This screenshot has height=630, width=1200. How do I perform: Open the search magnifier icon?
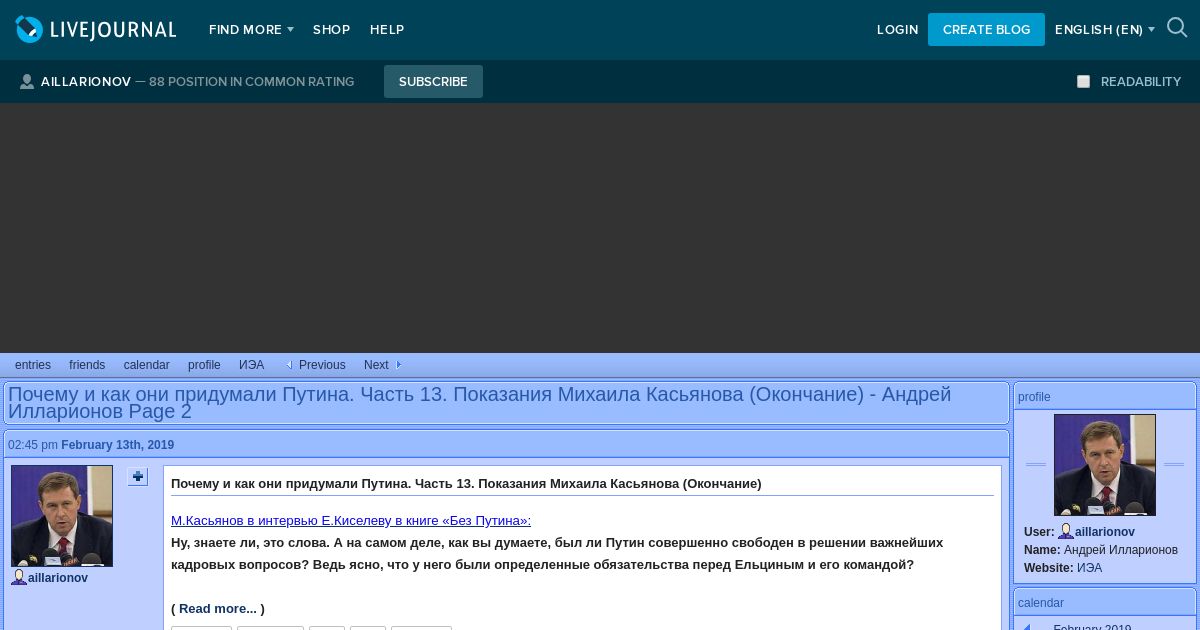(x=1177, y=29)
